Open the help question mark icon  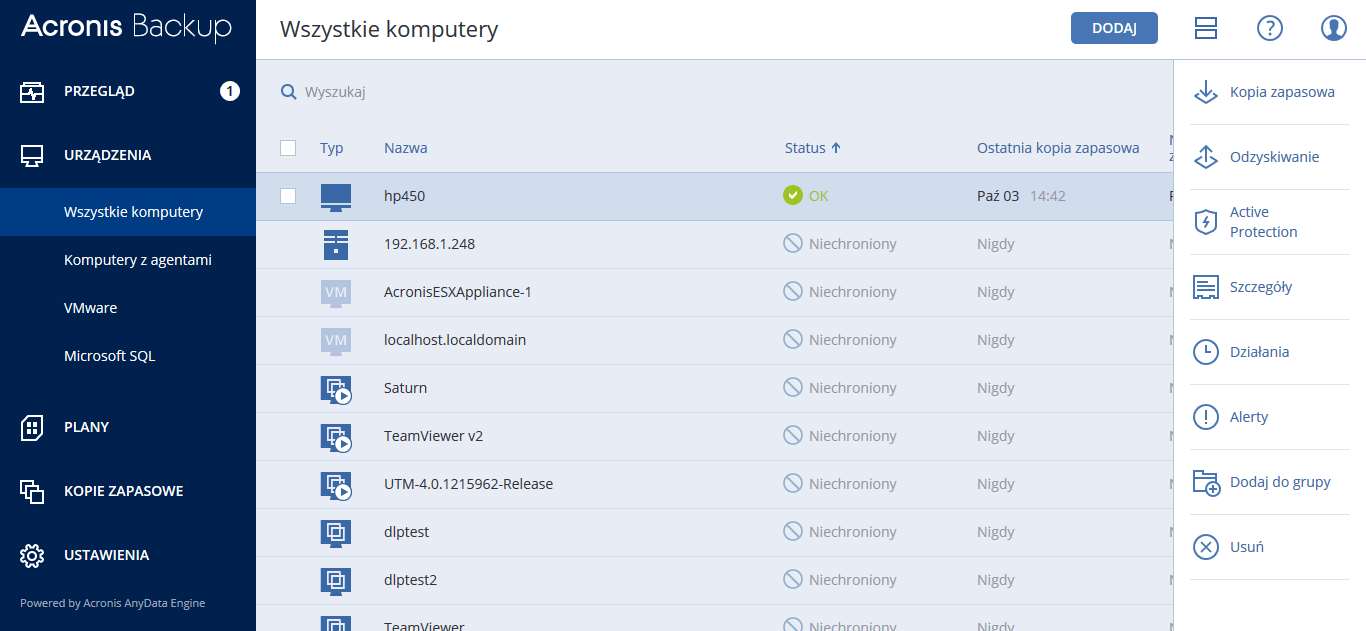click(1269, 29)
